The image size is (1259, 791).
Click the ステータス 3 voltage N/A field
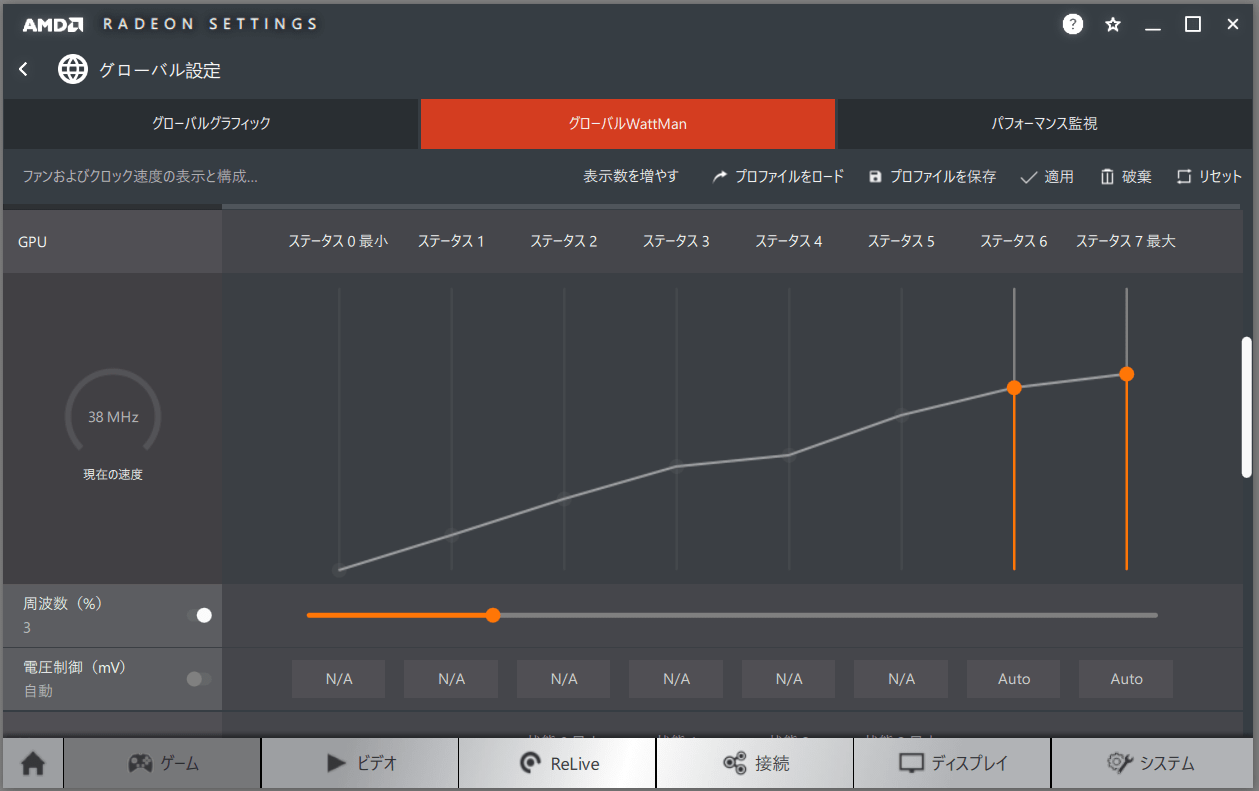pyautogui.click(x=676, y=679)
